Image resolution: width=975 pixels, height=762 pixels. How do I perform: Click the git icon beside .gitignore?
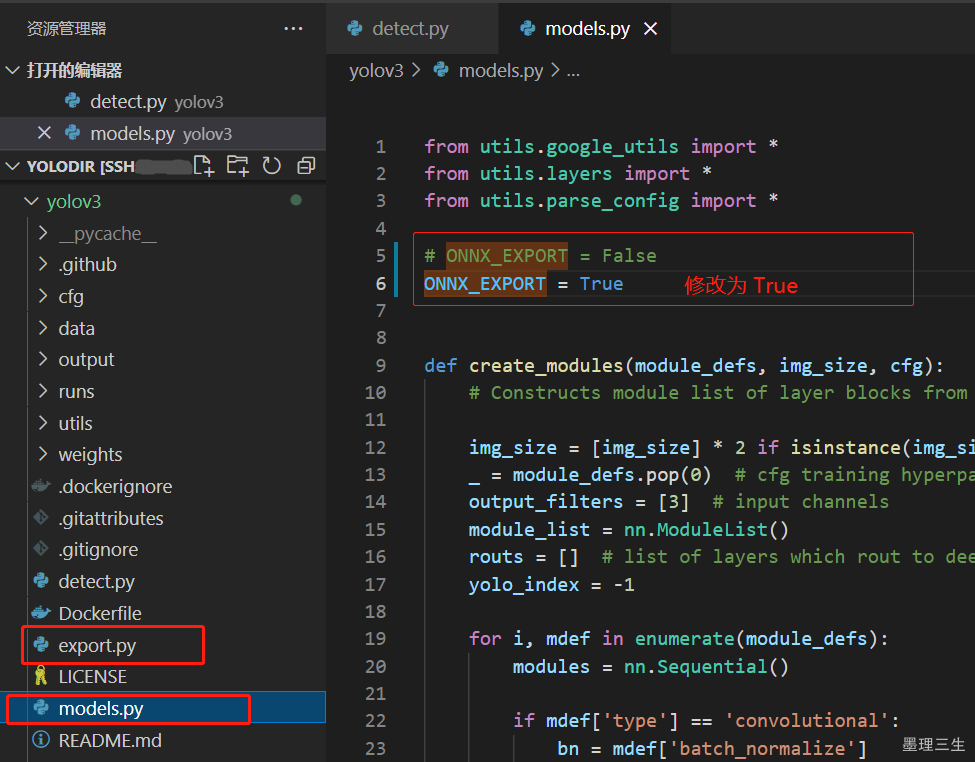click(x=41, y=549)
